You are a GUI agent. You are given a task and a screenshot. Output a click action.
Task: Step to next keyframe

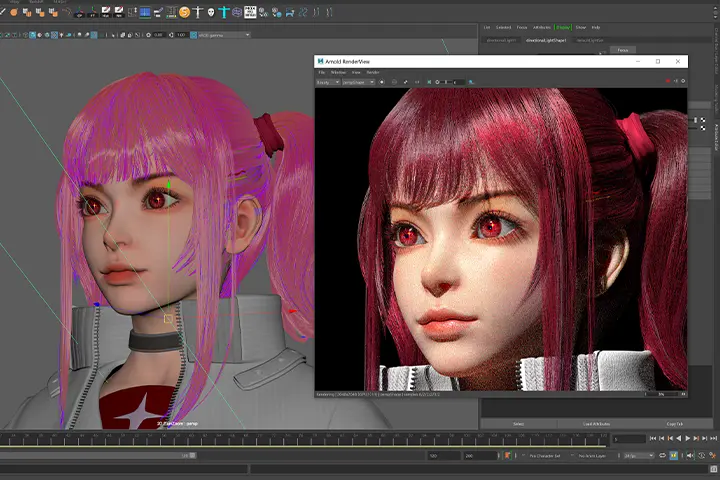tap(696, 438)
